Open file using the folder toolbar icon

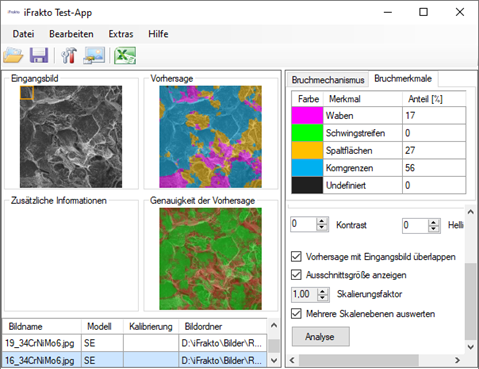tap(13, 55)
